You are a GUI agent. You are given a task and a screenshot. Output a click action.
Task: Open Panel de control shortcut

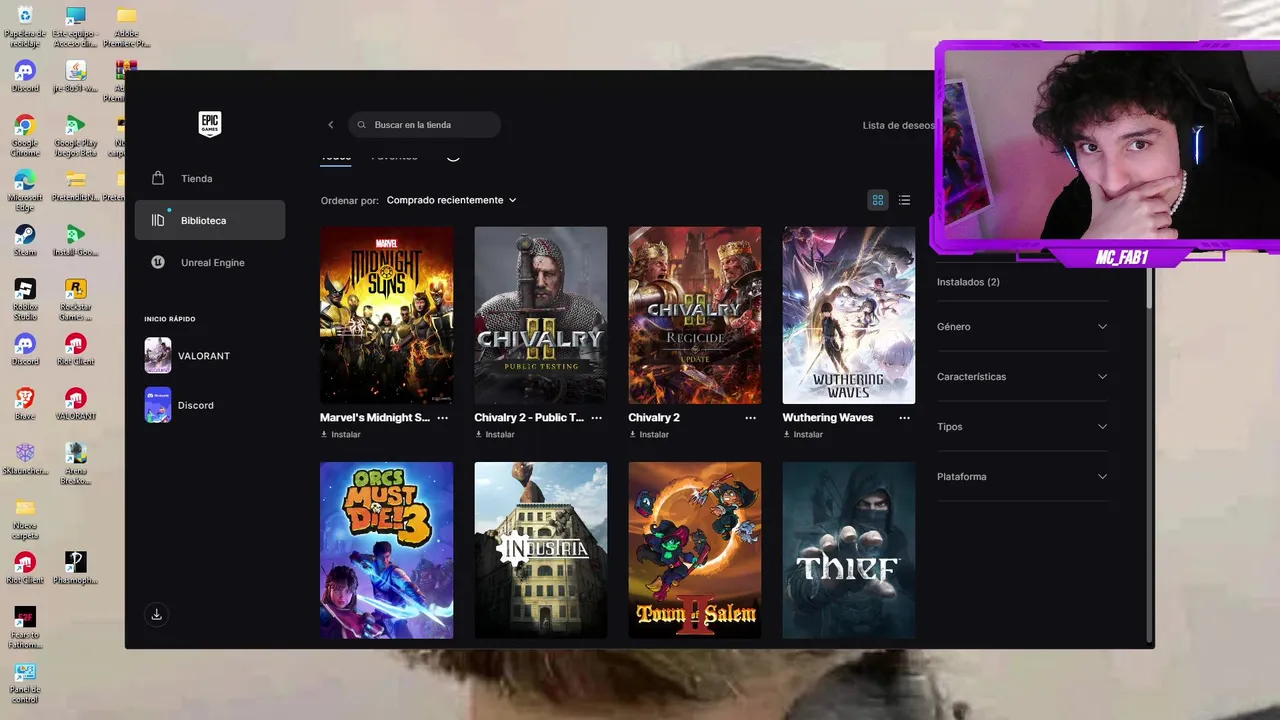pos(25,682)
